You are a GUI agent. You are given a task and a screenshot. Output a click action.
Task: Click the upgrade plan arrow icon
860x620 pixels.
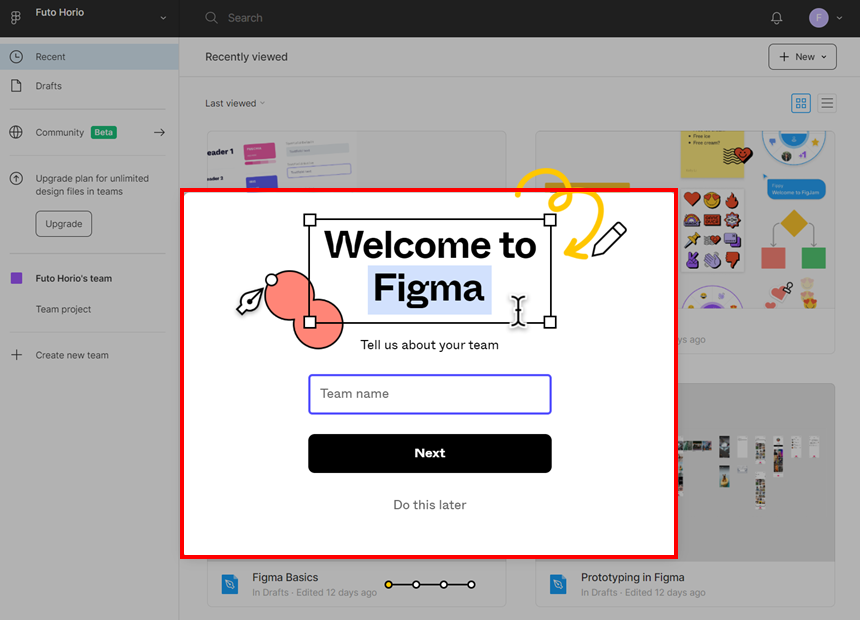coord(16,178)
